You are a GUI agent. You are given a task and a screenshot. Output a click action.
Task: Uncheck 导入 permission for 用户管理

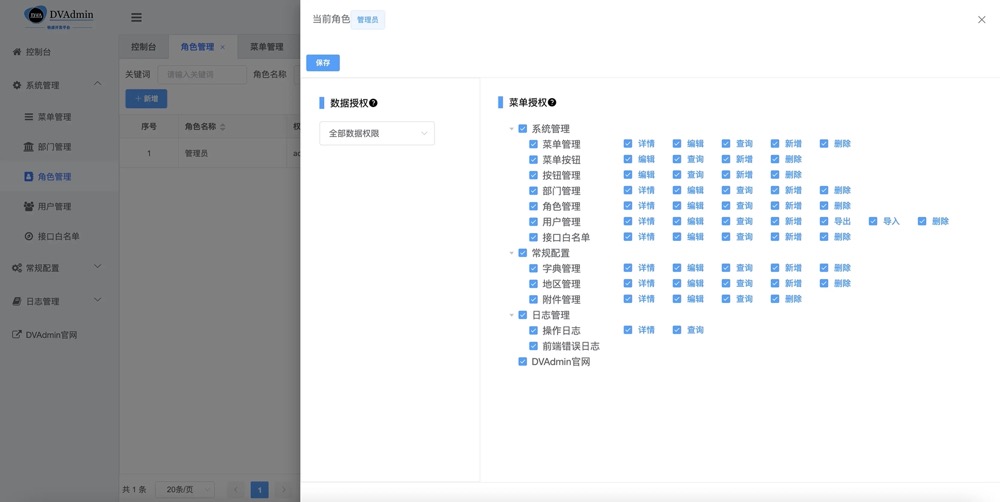click(873, 221)
